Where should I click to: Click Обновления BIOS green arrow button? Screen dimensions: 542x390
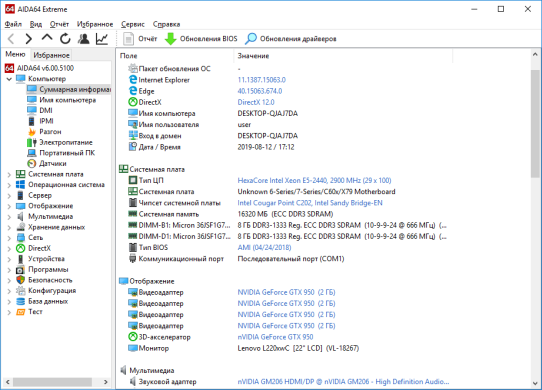[201, 39]
